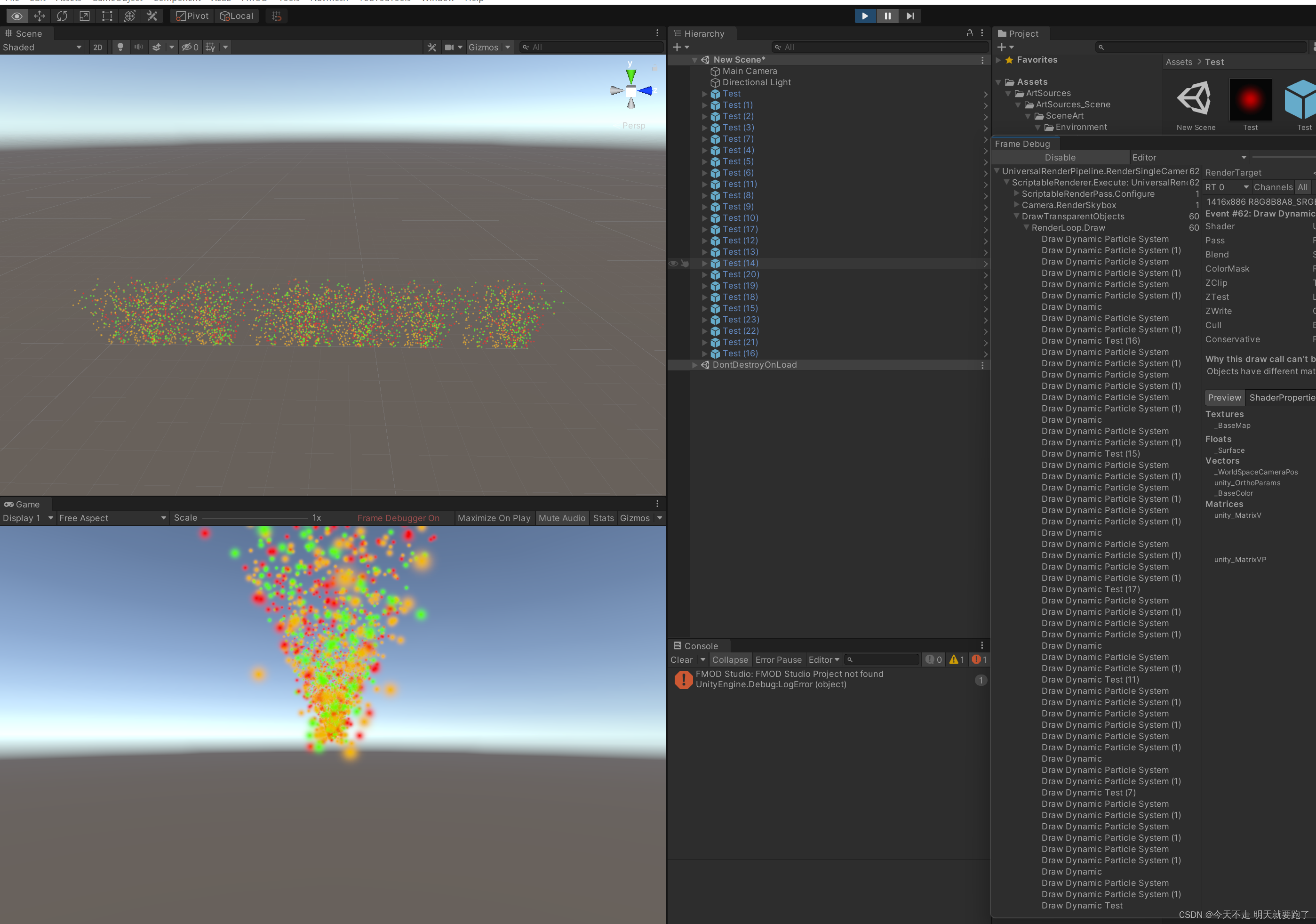Select Main Camera in Hierarchy
This screenshot has width=1316, height=924.
tap(750, 71)
